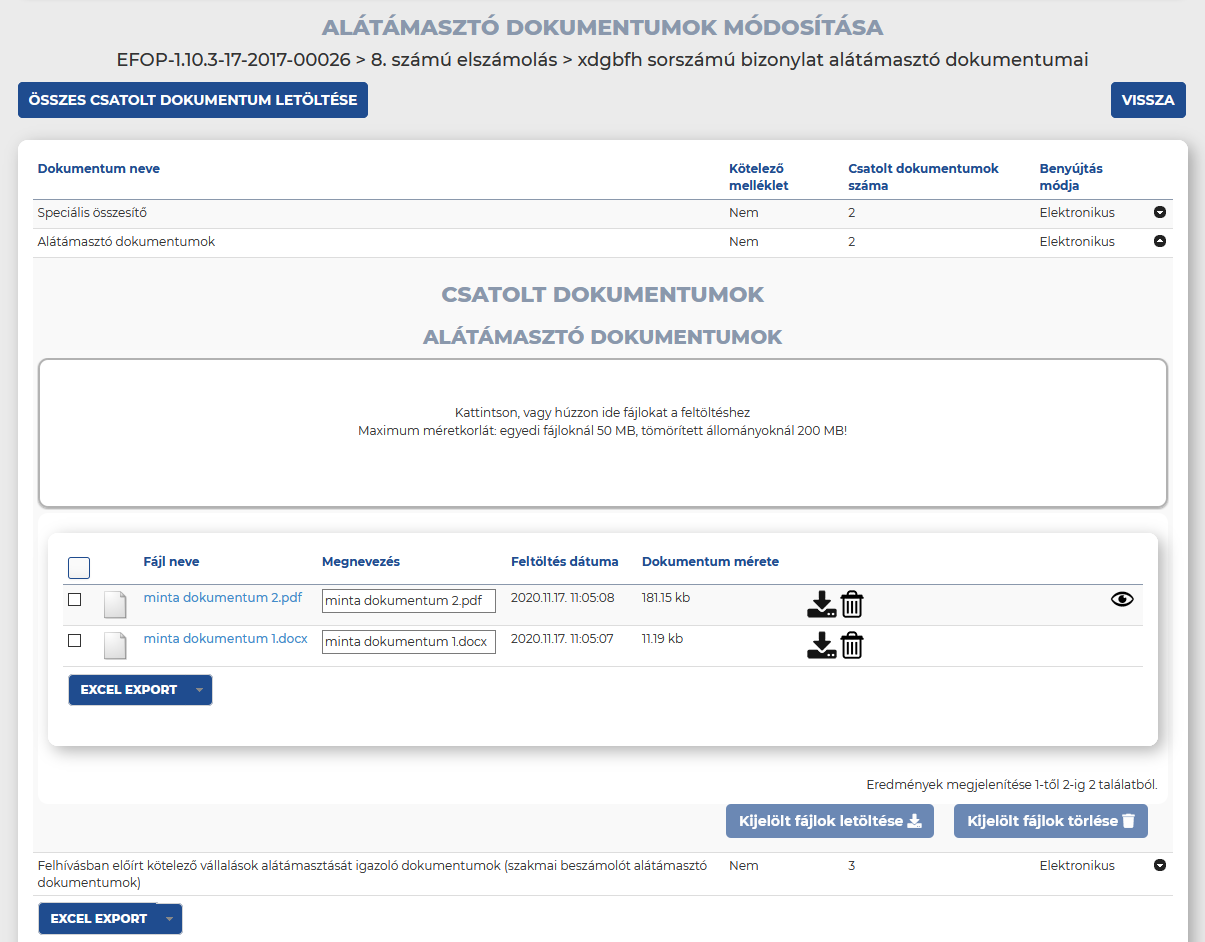Edit Megnevezés field of minta dokumentum 1.docx
Image resolution: width=1205 pixels, height=942 pixels.
pyautogui.click(x=409, y=642)
